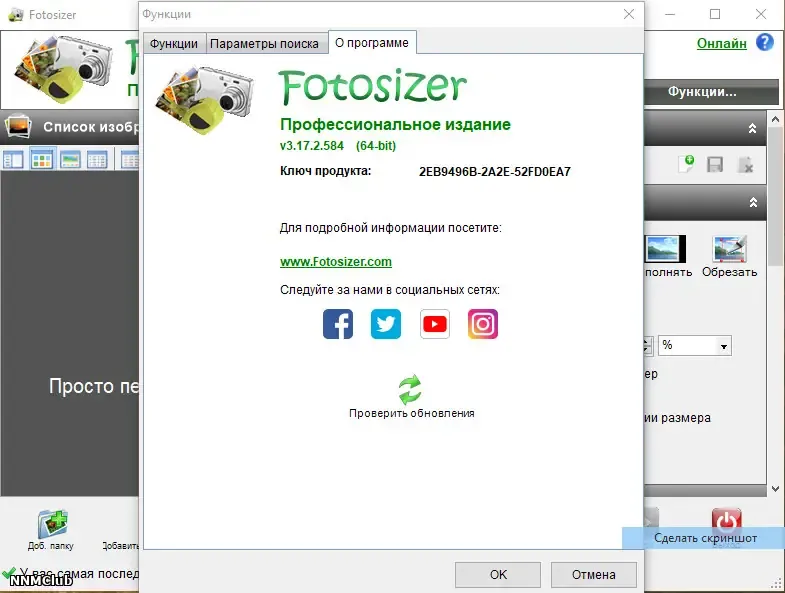This screenshot has width=785, height=593.
Task: Select the Обрезать resize mode icon
Action: 729,249
